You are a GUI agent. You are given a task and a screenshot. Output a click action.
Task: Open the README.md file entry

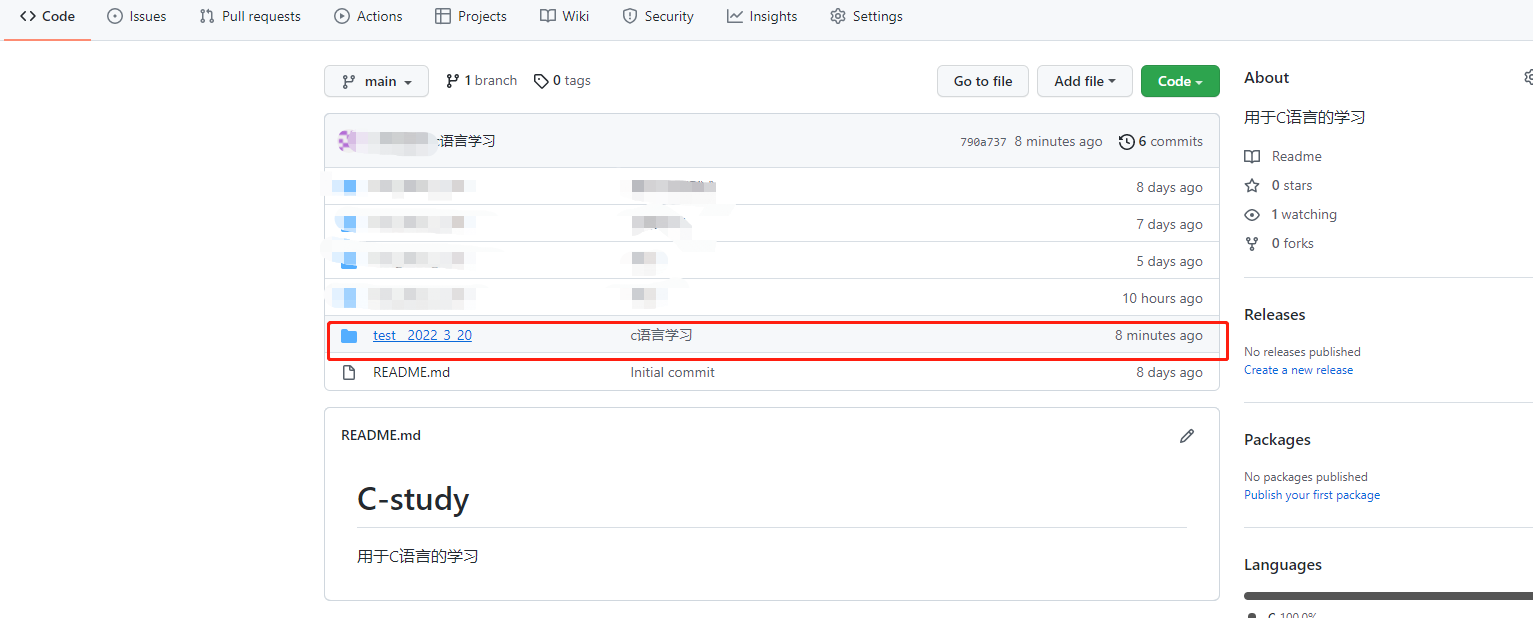pyautogui.click(x=410, y=371)
